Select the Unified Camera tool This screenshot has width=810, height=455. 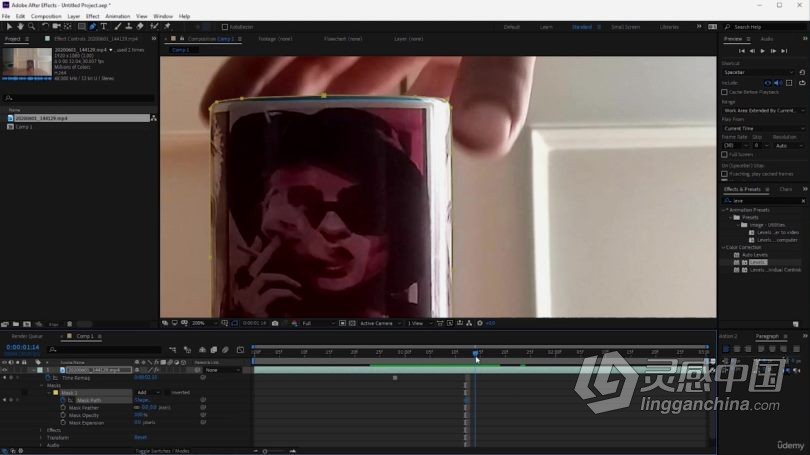click(56, 26)
